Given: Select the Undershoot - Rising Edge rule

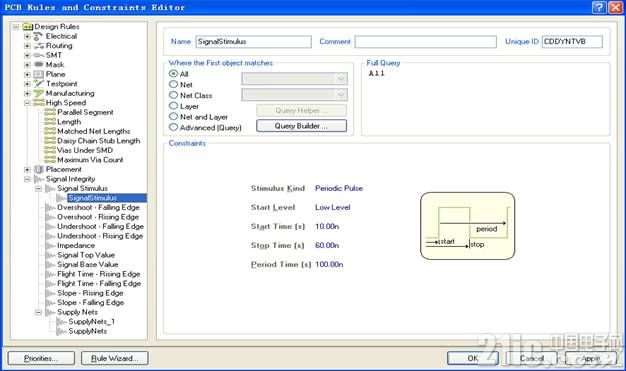Looking at the screenshot, I should click(100, 236).
